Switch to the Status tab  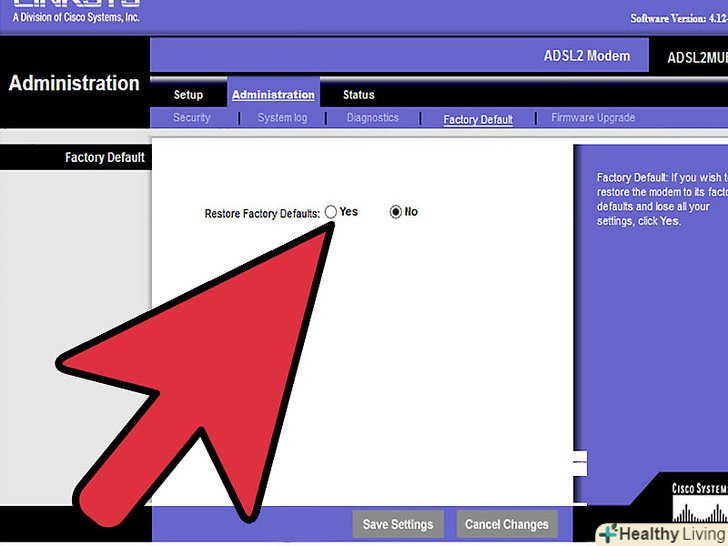pyautogui.click(x=358, y=95)
